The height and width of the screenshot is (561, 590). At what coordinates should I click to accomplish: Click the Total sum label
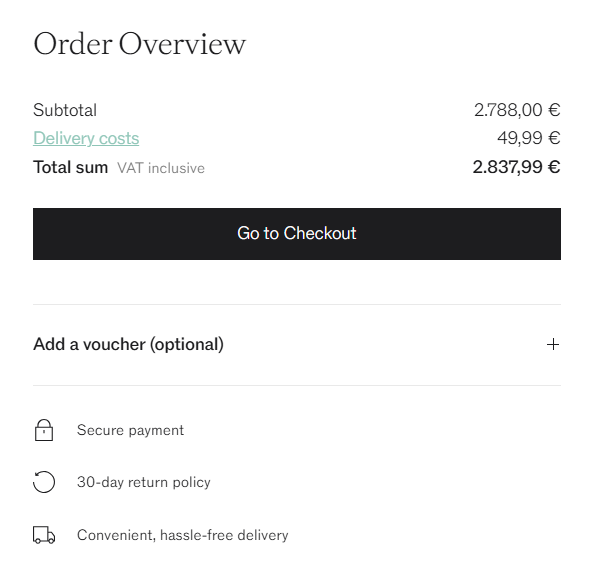click(70, 167)
